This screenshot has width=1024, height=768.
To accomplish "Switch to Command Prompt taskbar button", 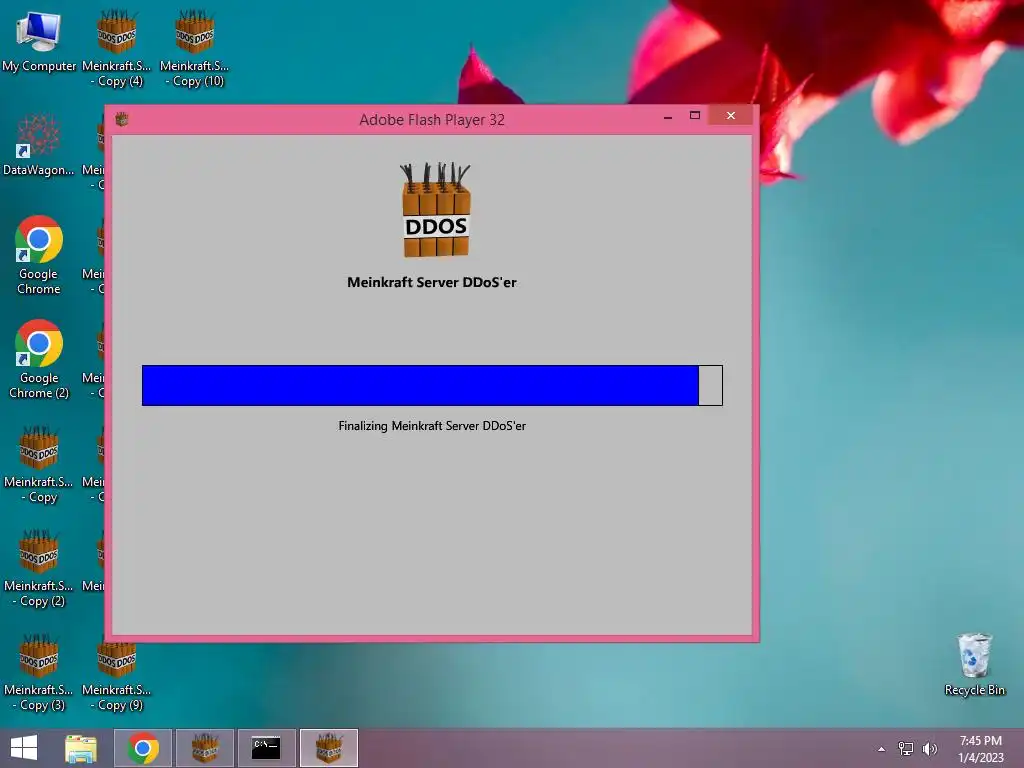I will [266, 748].
